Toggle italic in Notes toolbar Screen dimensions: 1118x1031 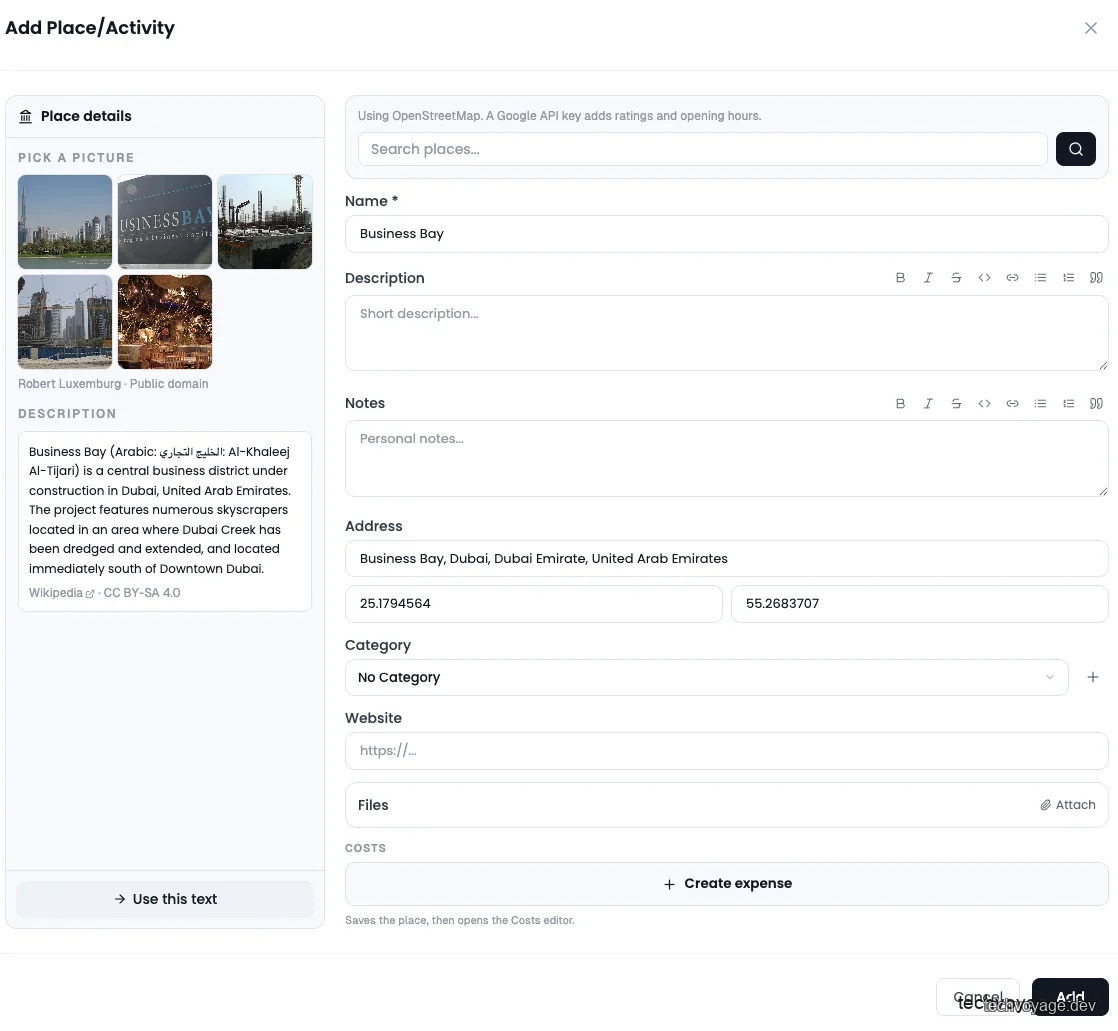point(928,404)
